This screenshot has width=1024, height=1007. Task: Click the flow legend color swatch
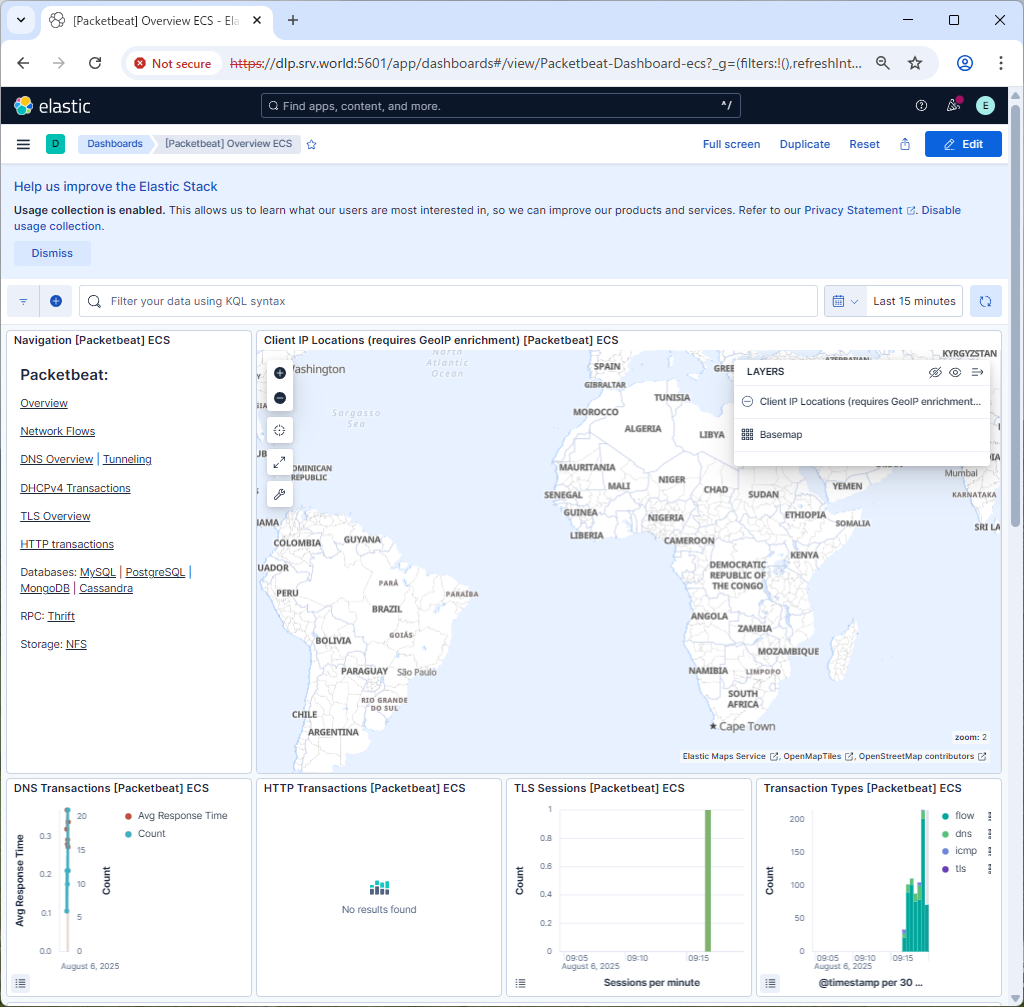[945, 816]
